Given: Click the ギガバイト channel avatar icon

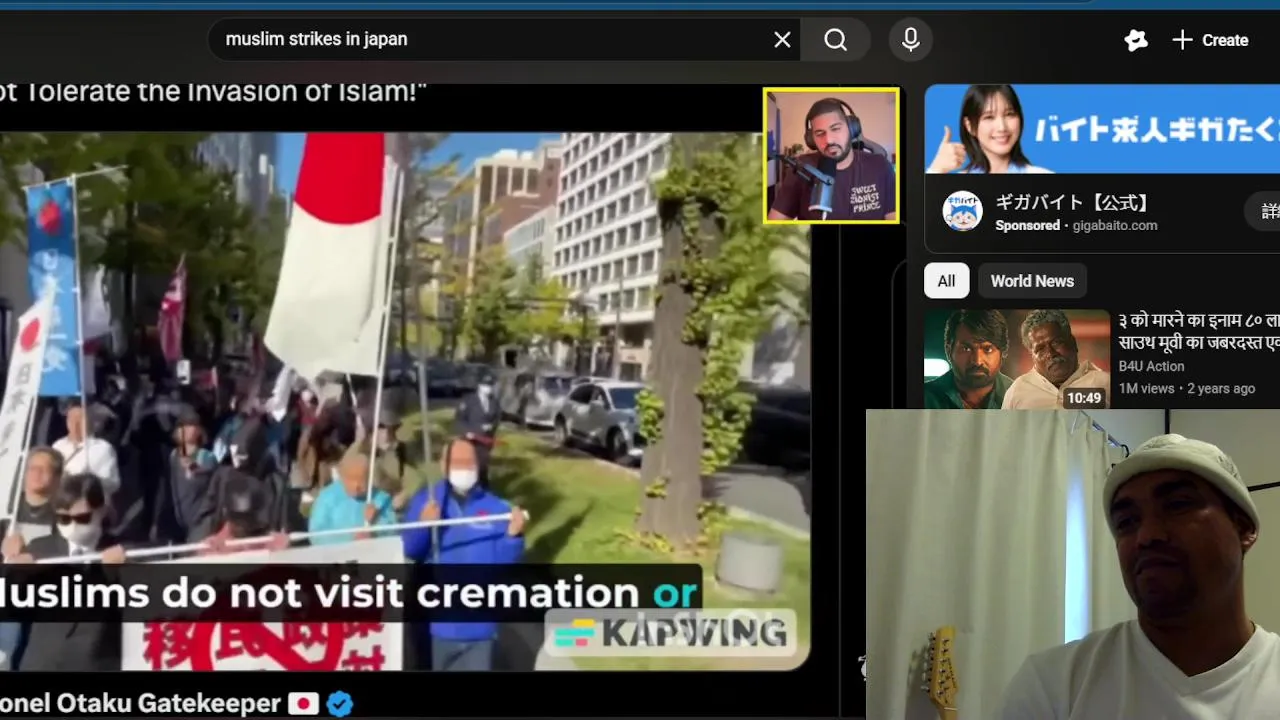Looking at the screenshot, I should pos(962,211).
